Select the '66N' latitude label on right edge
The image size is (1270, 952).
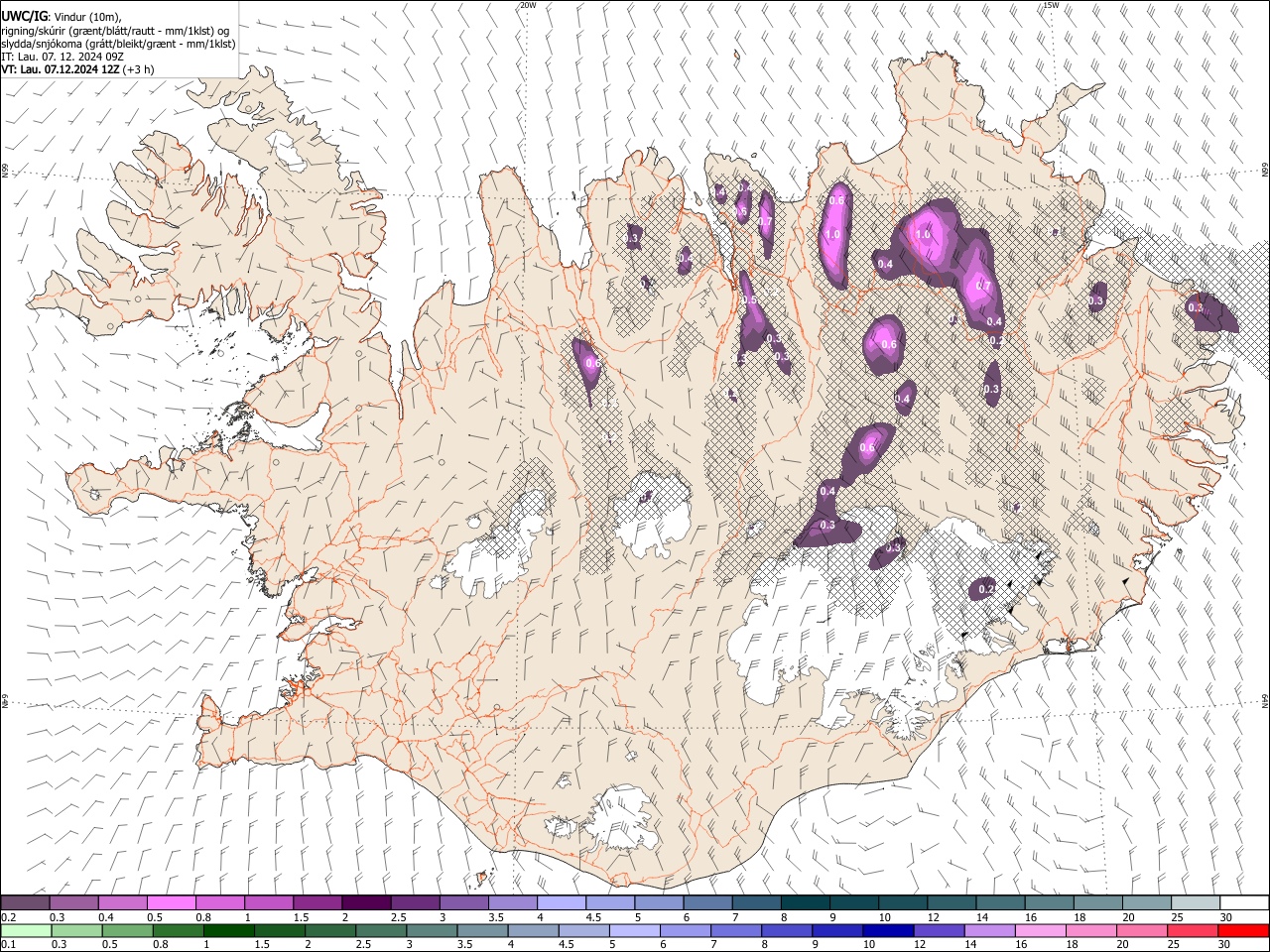(1265, 171)
